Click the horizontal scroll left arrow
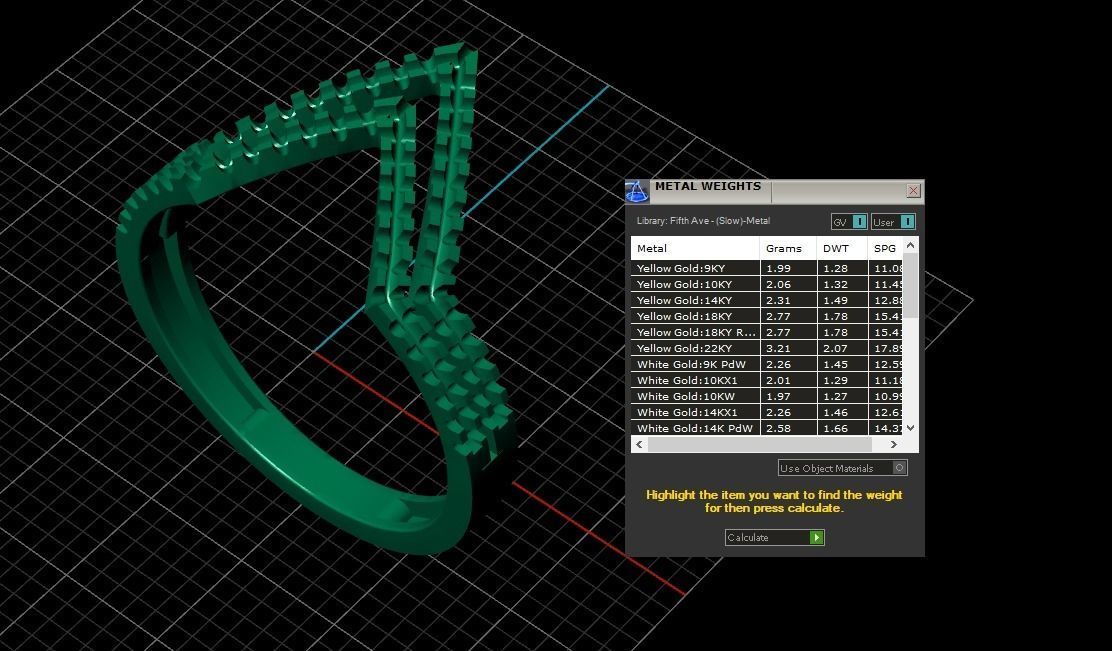1112x651 pixels. tap(639, 445)
